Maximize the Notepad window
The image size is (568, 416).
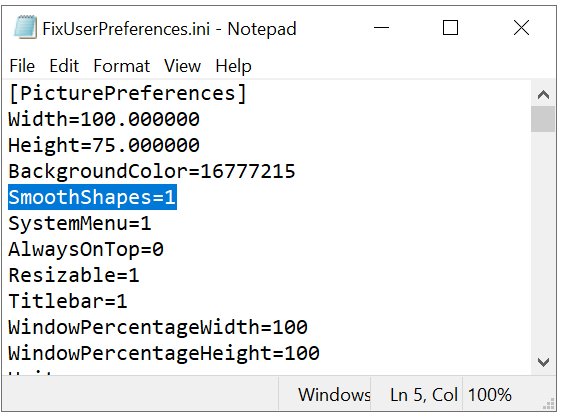click(450, 28)
